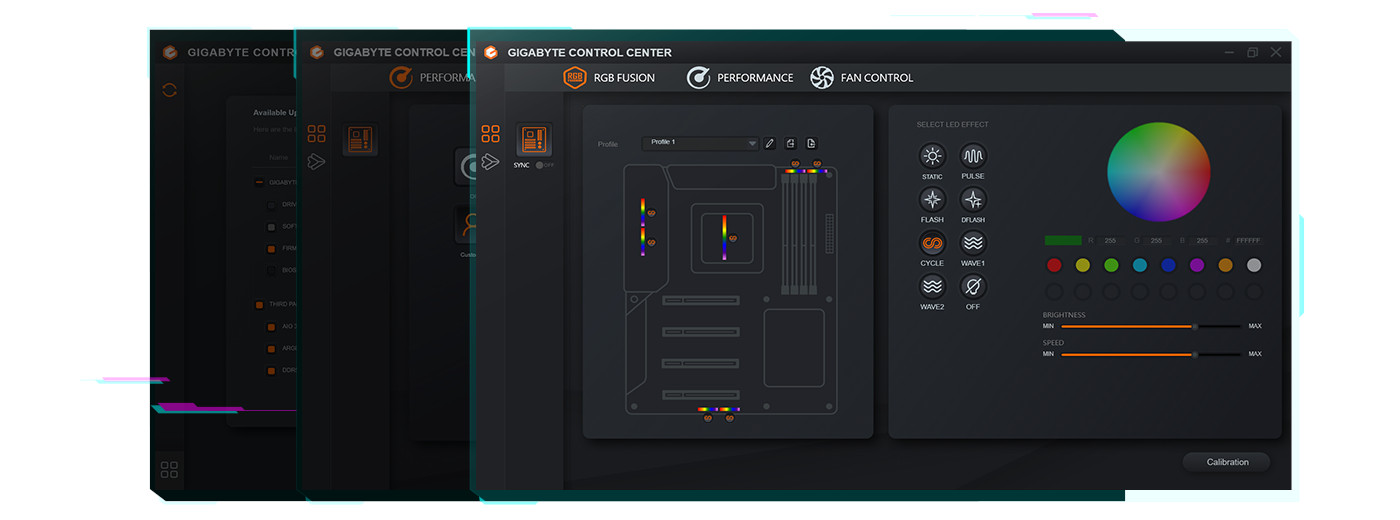Open the Performance tab

(x=740, y=78)
